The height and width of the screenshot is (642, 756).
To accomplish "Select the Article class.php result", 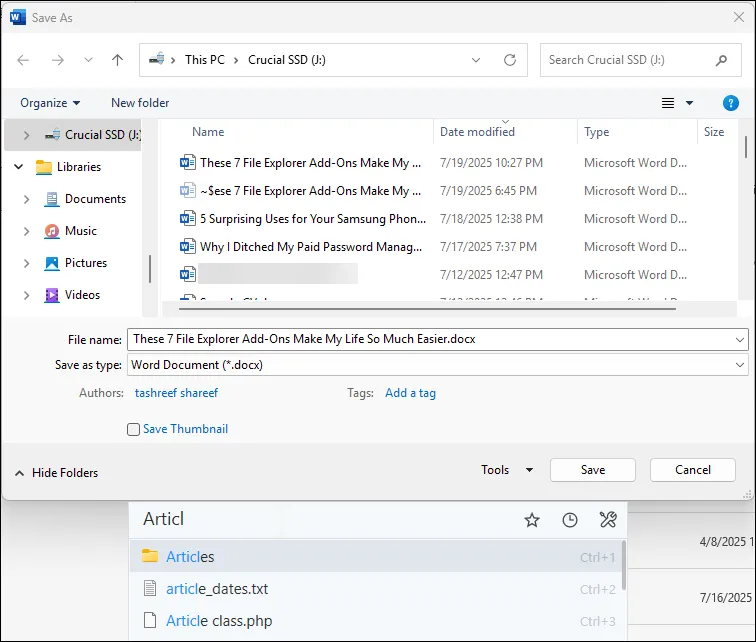I will coord(376,621).
